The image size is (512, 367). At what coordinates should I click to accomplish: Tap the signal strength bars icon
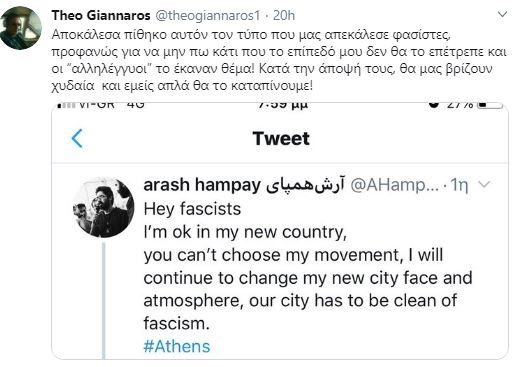[x=66, y=105]
